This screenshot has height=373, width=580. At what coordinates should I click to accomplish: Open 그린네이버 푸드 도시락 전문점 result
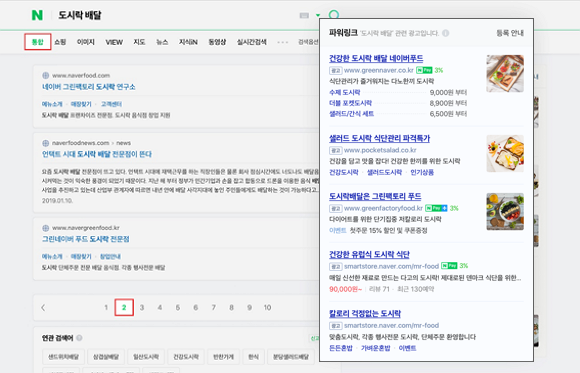click(x=85, y=239)
